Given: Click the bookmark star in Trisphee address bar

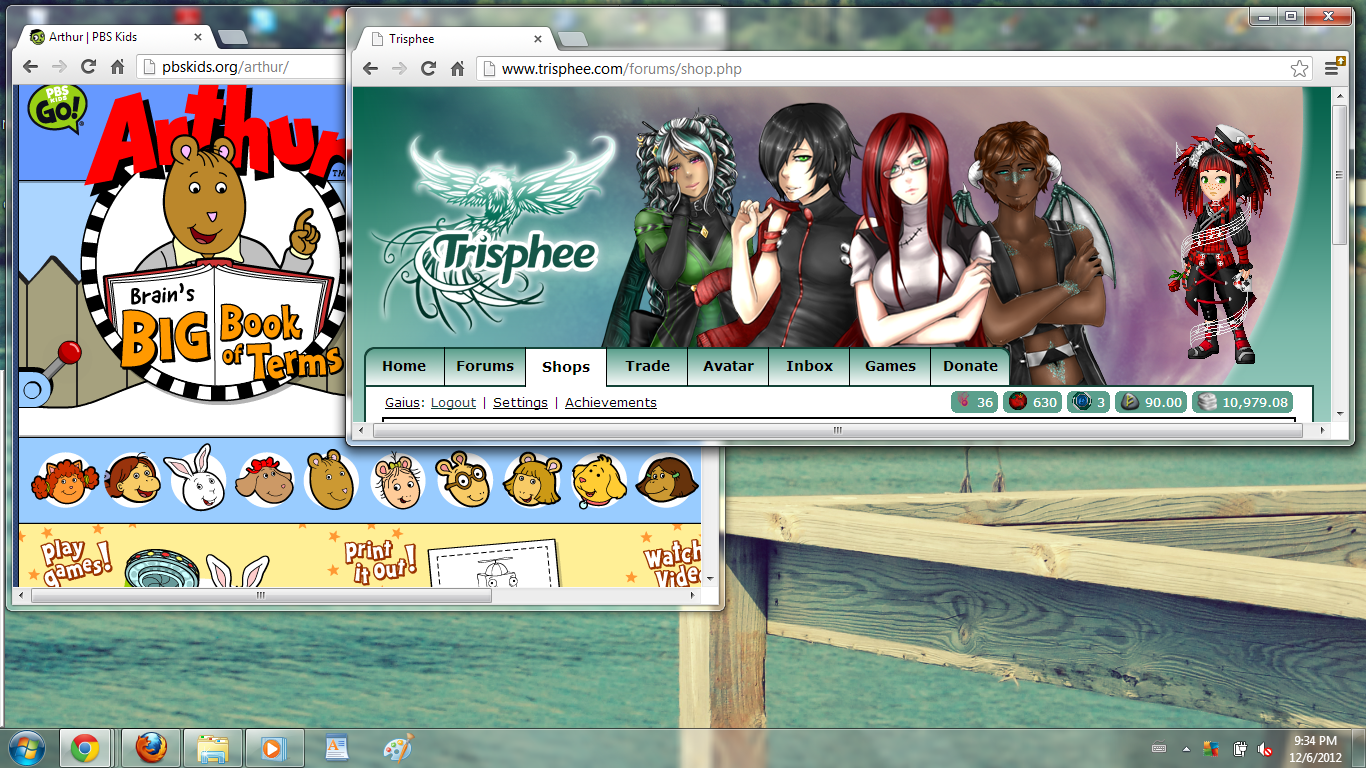Looking at the screenshot, I should tap(1299, 69).
